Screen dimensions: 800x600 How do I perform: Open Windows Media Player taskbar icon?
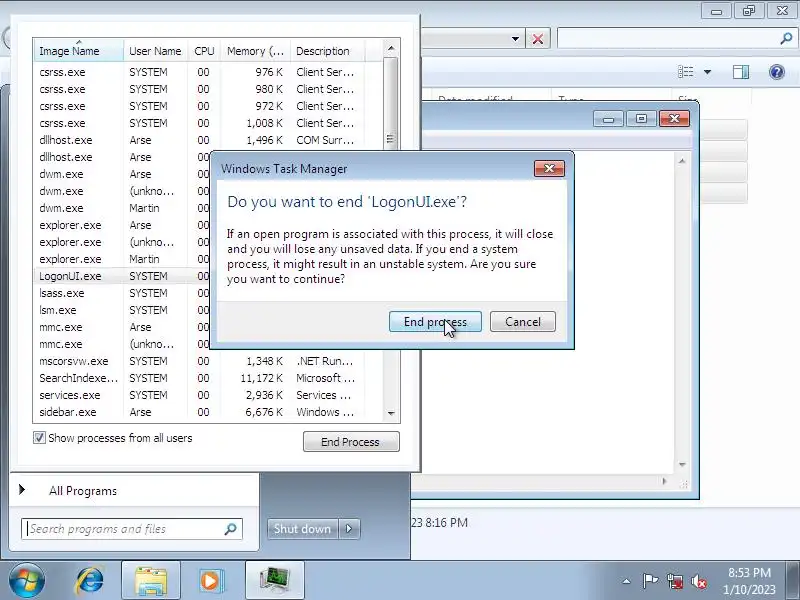pos(211,581)
